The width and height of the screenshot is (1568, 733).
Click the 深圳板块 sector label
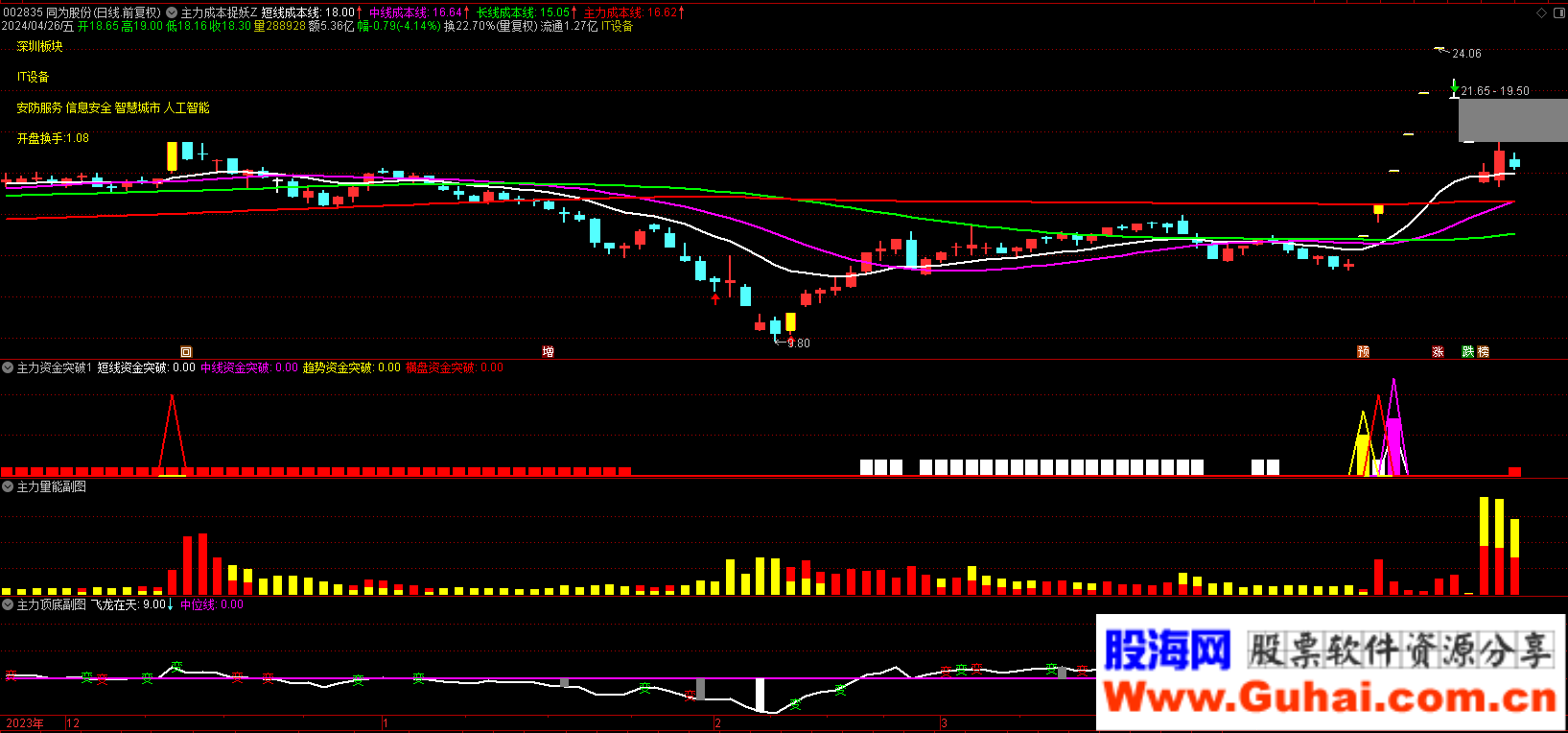click(39, 46)
